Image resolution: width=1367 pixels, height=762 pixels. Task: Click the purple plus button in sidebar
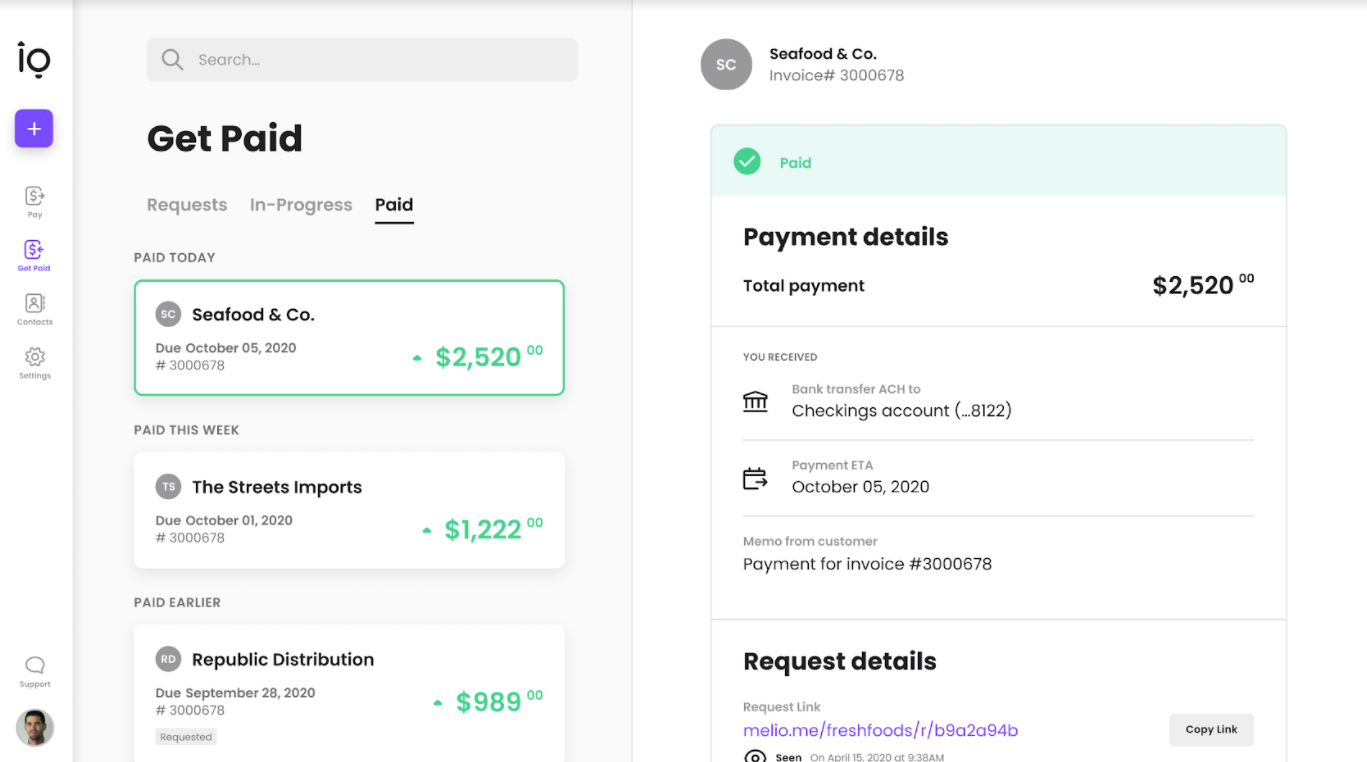click(34, 128)
